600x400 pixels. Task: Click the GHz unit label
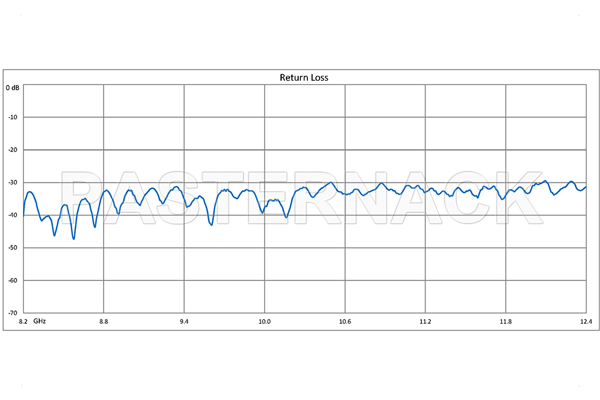coord(40,322)
